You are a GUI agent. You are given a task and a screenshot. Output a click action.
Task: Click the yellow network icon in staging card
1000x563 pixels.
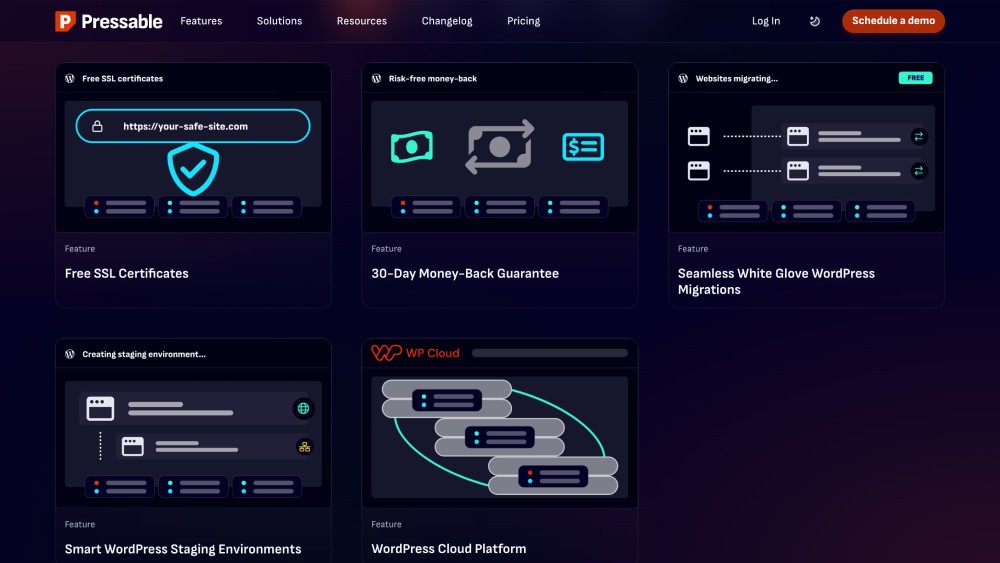tap(304, 447)
